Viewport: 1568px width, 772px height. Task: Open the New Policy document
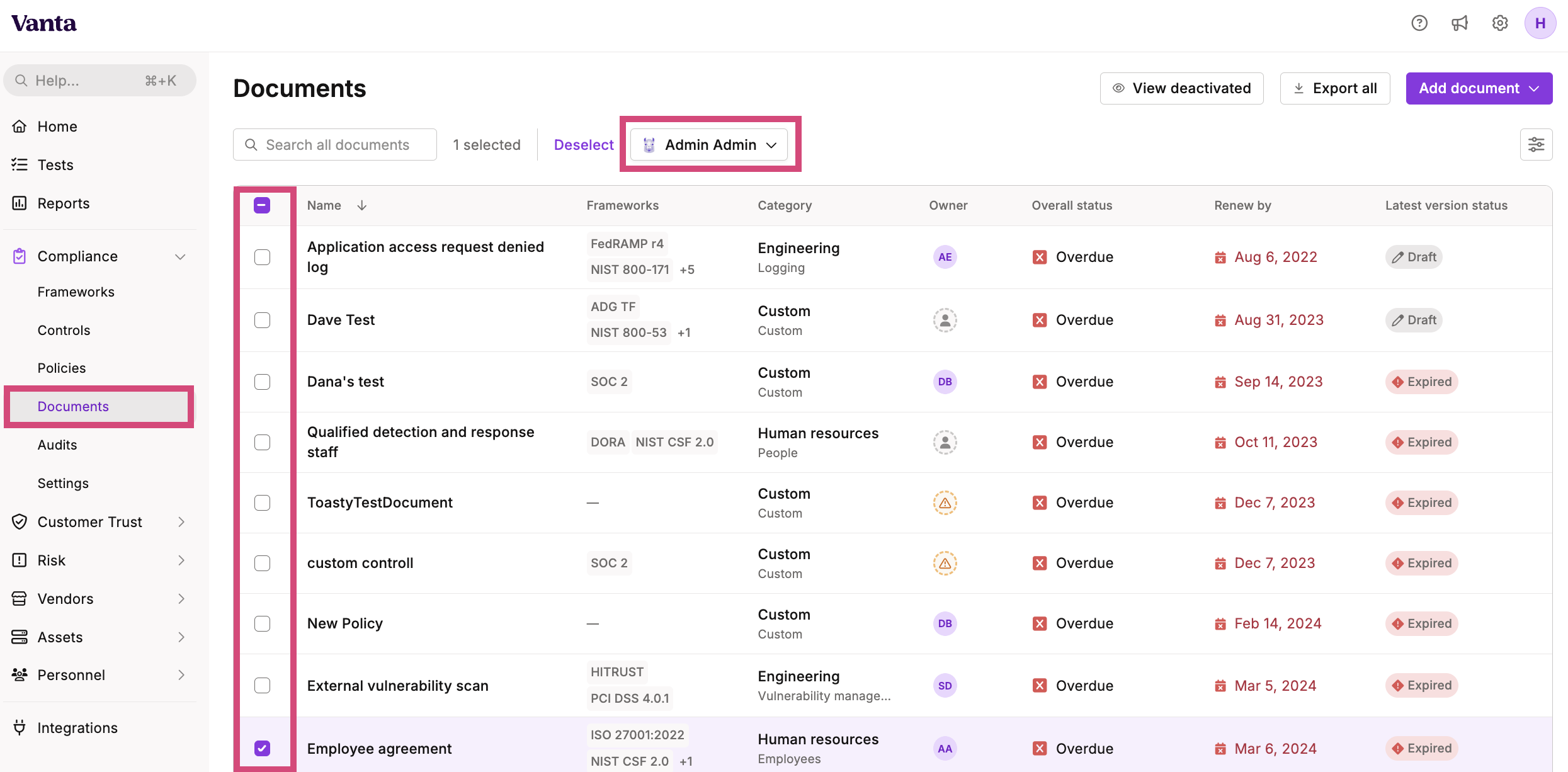tap(345, 623)
